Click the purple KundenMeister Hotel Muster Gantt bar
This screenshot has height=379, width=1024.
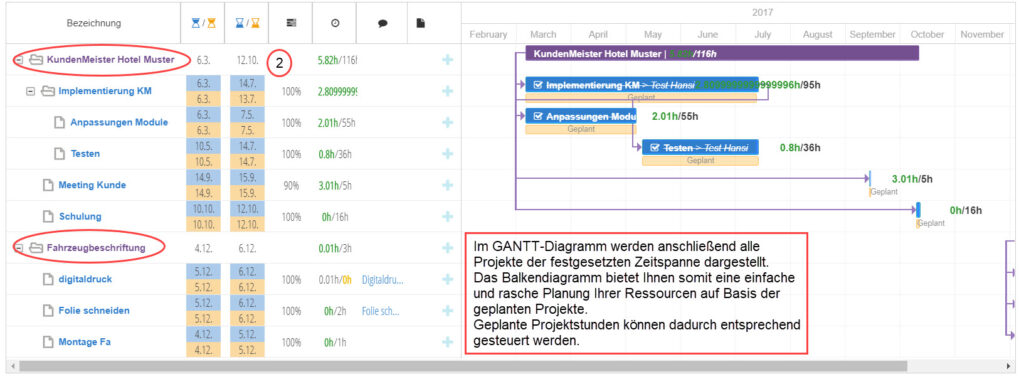722,54
